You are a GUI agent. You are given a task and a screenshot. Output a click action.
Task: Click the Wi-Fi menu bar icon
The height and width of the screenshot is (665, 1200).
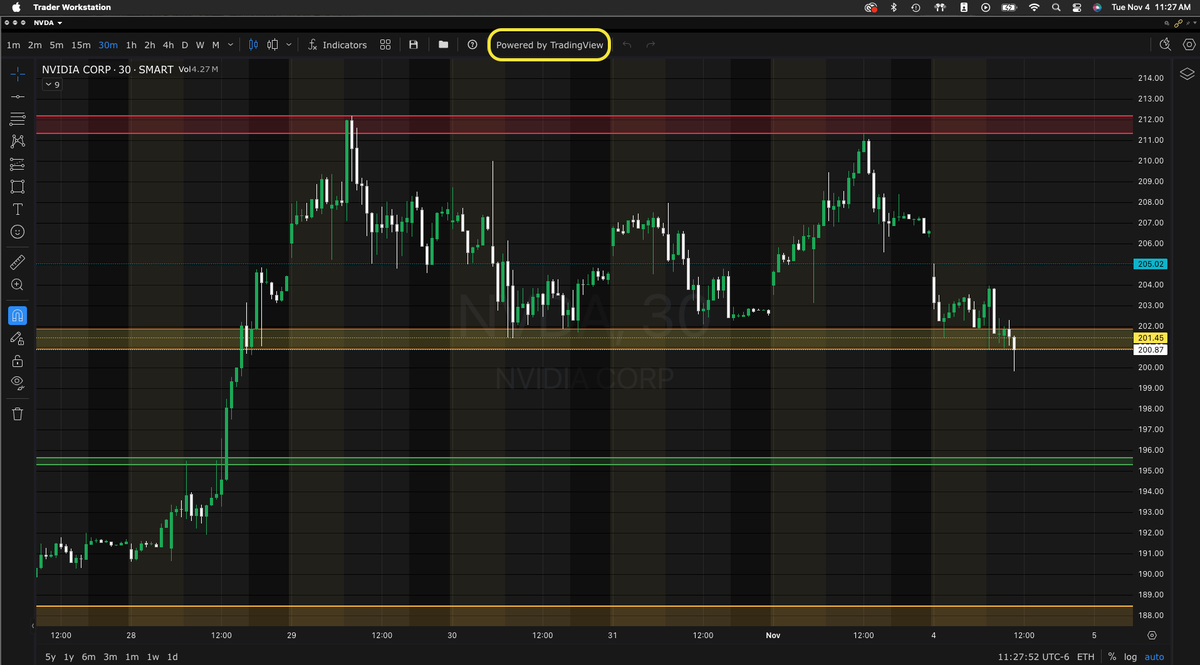coord(1034,7)
